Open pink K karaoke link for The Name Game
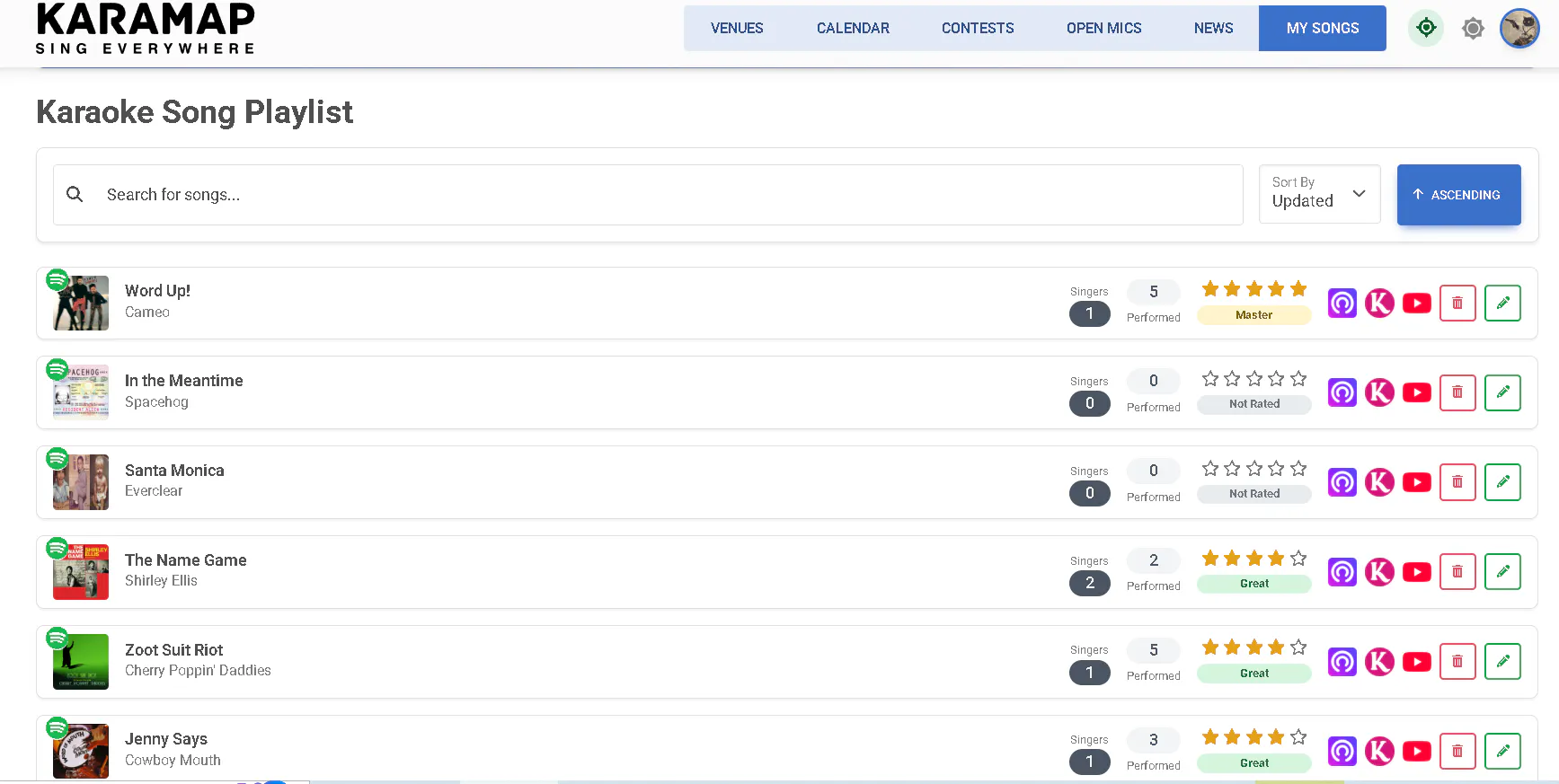The image size is (1559, 784). pos(1379,572)
